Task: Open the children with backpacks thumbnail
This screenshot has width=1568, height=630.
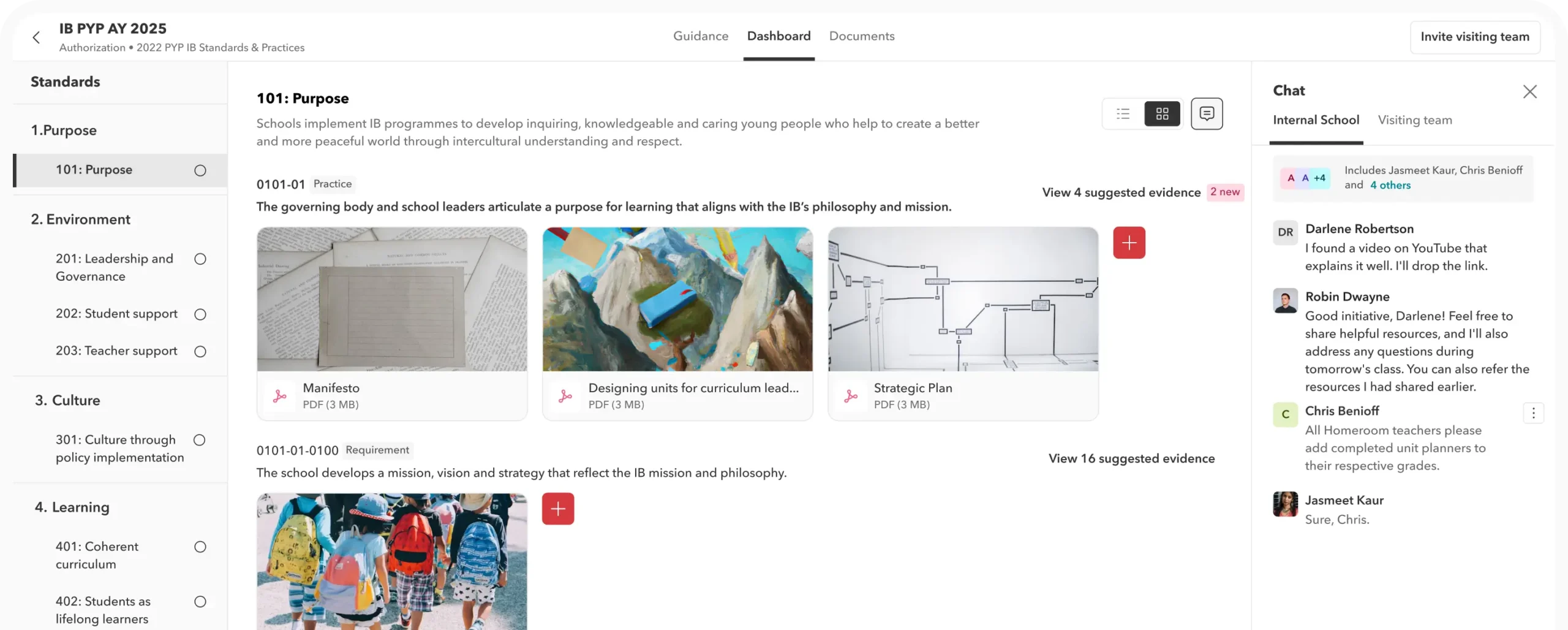Action: [392, 561]
